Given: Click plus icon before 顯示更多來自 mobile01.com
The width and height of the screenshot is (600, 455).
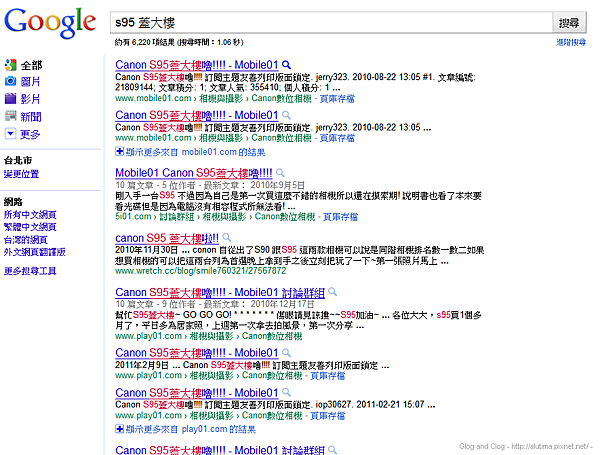Looking at the screenshot, I should click(x=119, y=152).
